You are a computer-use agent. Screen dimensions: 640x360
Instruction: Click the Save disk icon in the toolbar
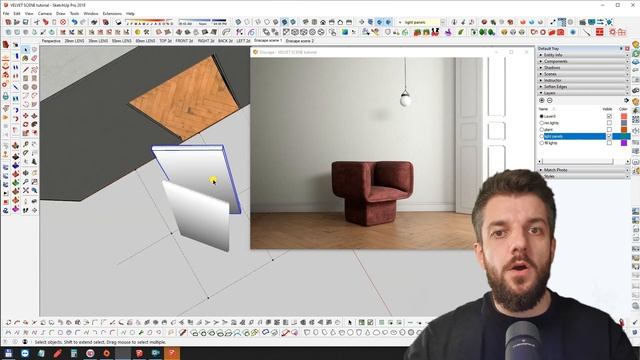tap(25, 22)
